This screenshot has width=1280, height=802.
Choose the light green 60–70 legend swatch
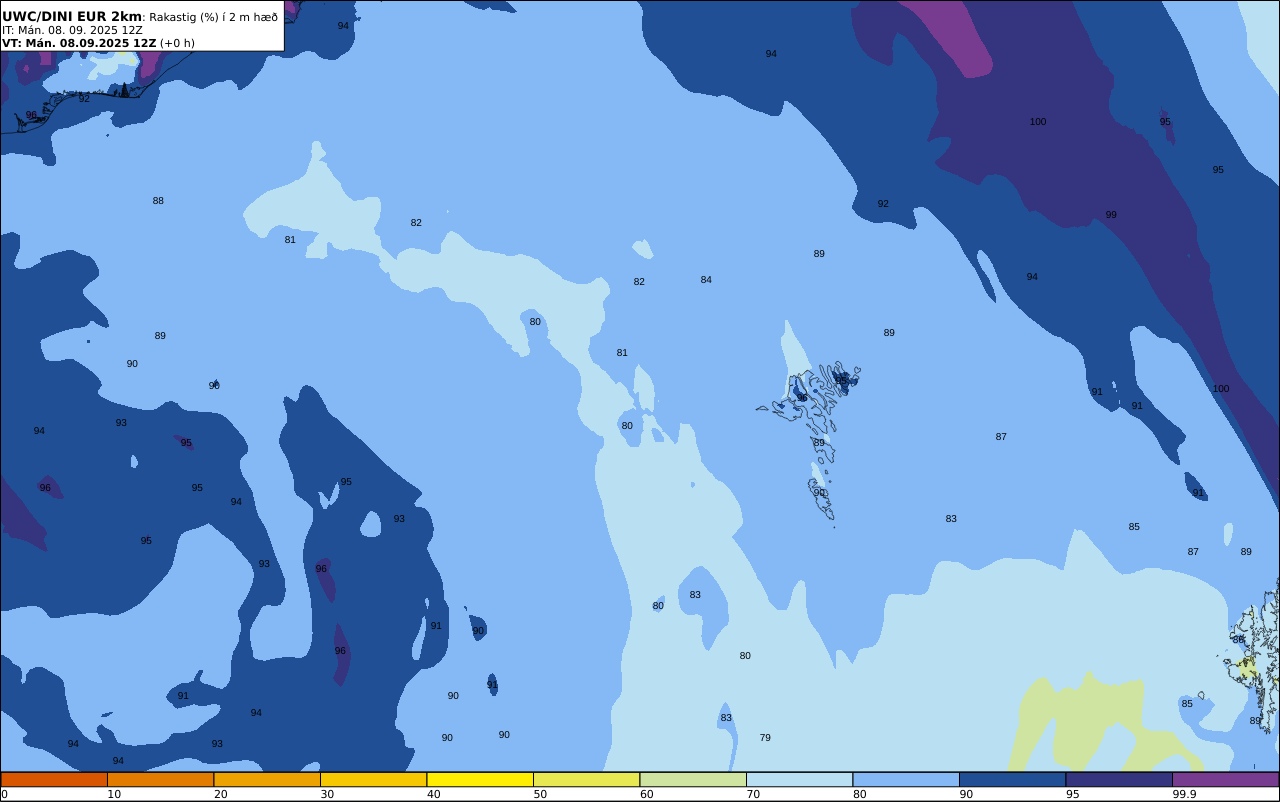(x=693, y=779)
